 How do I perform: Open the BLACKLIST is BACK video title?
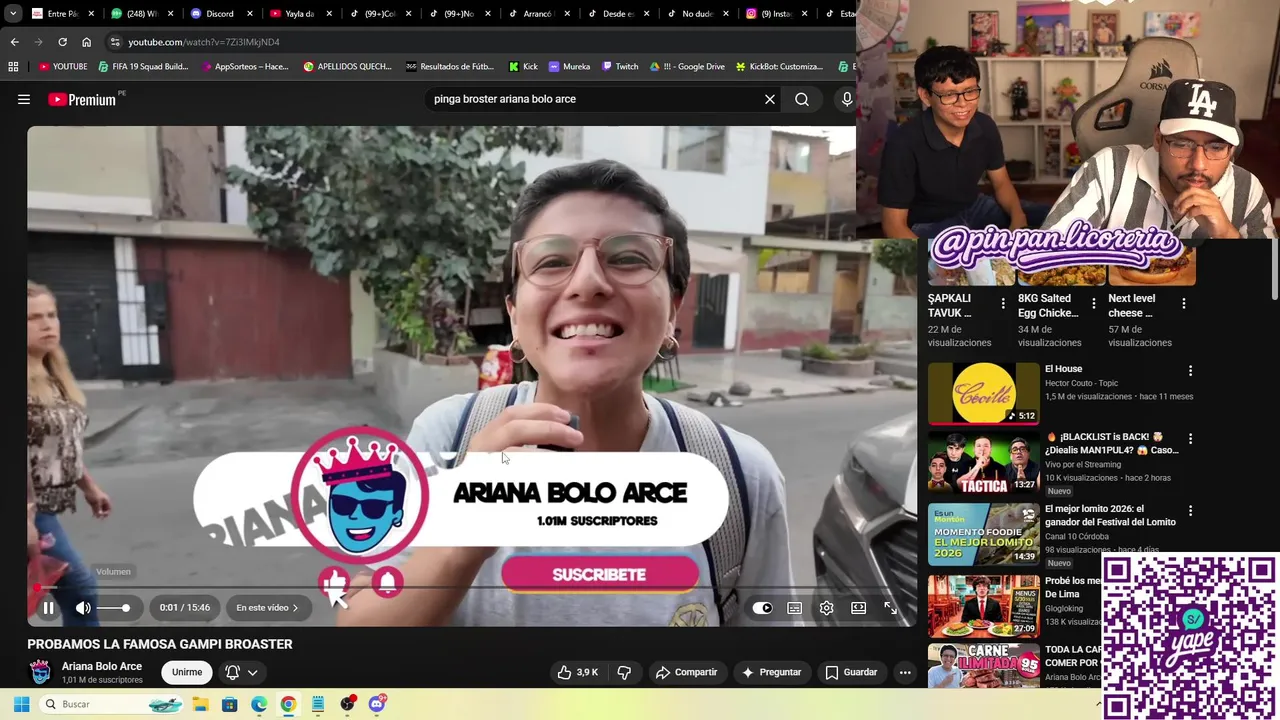[1112, 443]
